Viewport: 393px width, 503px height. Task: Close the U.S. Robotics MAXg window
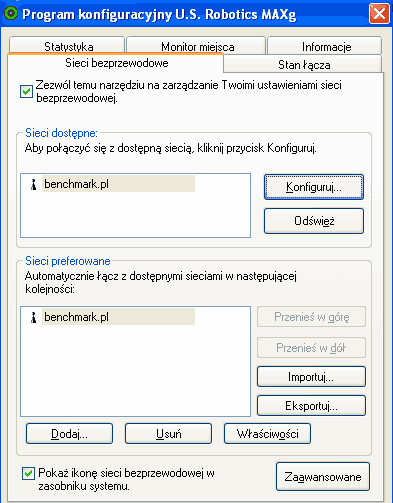click(379, 14)
